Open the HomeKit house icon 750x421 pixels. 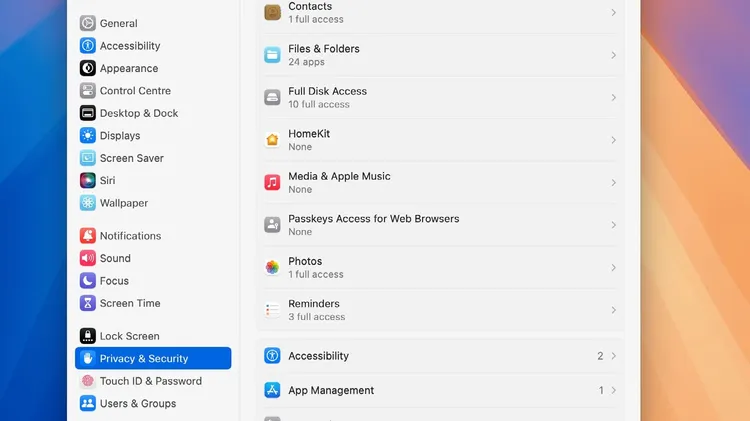tap(272, 140)
